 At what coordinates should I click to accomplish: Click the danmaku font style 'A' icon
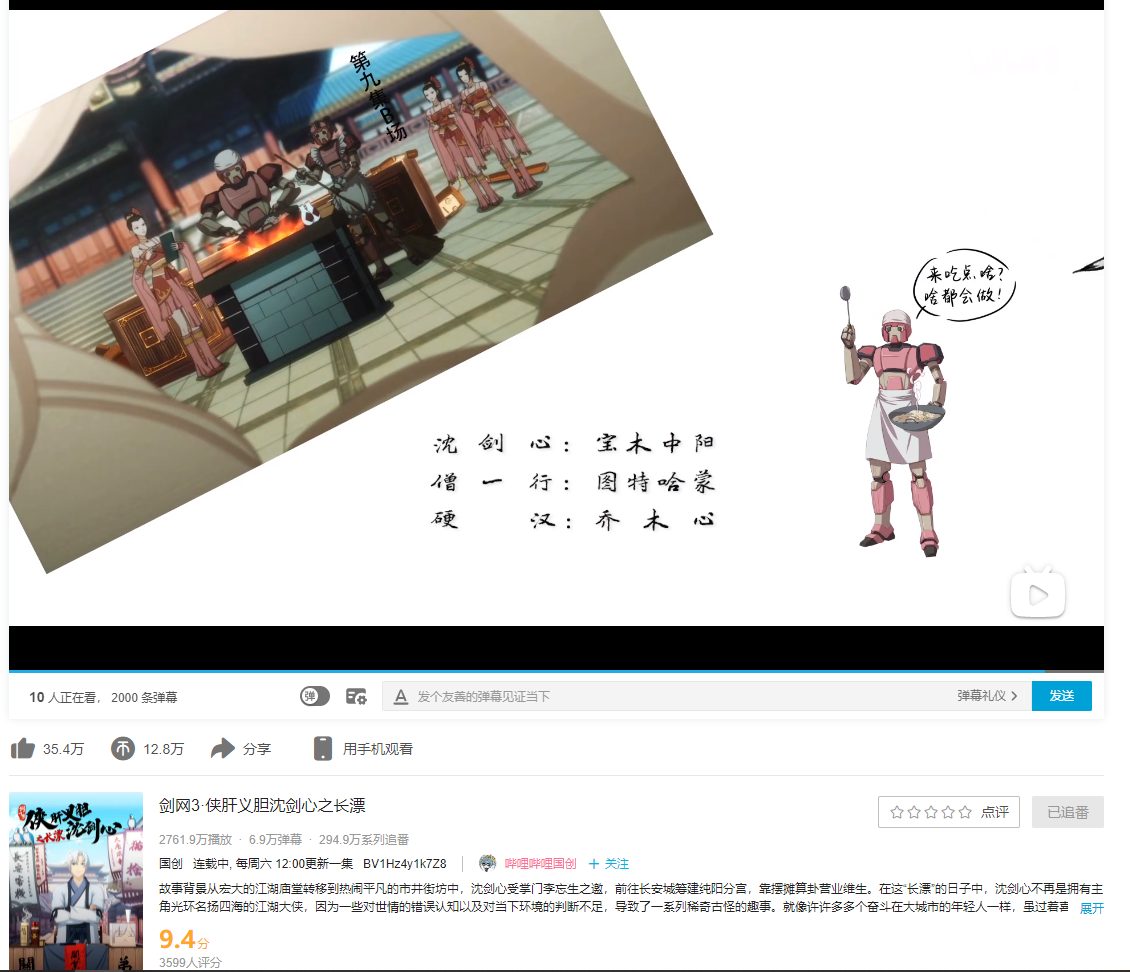pos(401,697)
